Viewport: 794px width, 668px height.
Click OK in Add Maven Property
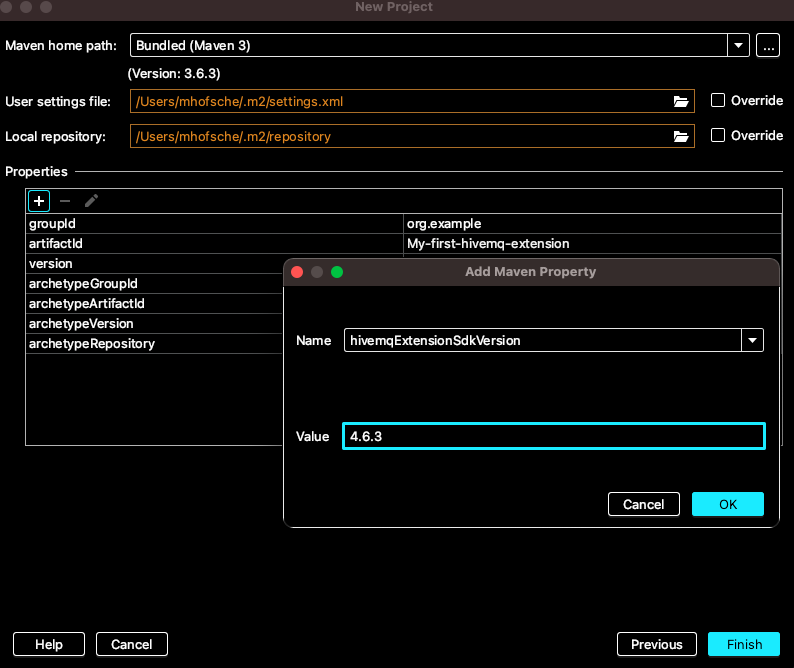(727, 504)
